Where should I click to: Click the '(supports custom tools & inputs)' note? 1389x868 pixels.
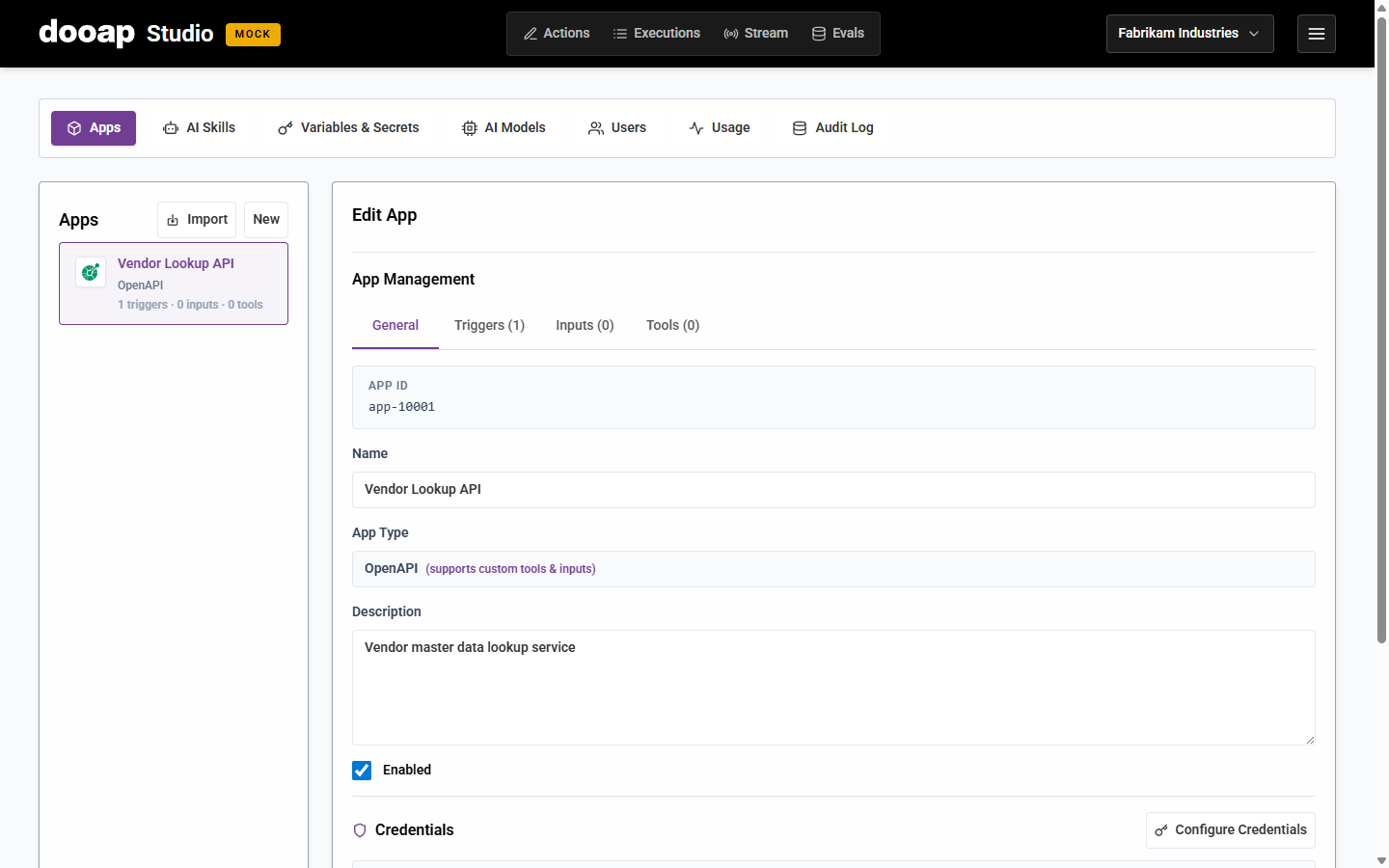(510, 569)
